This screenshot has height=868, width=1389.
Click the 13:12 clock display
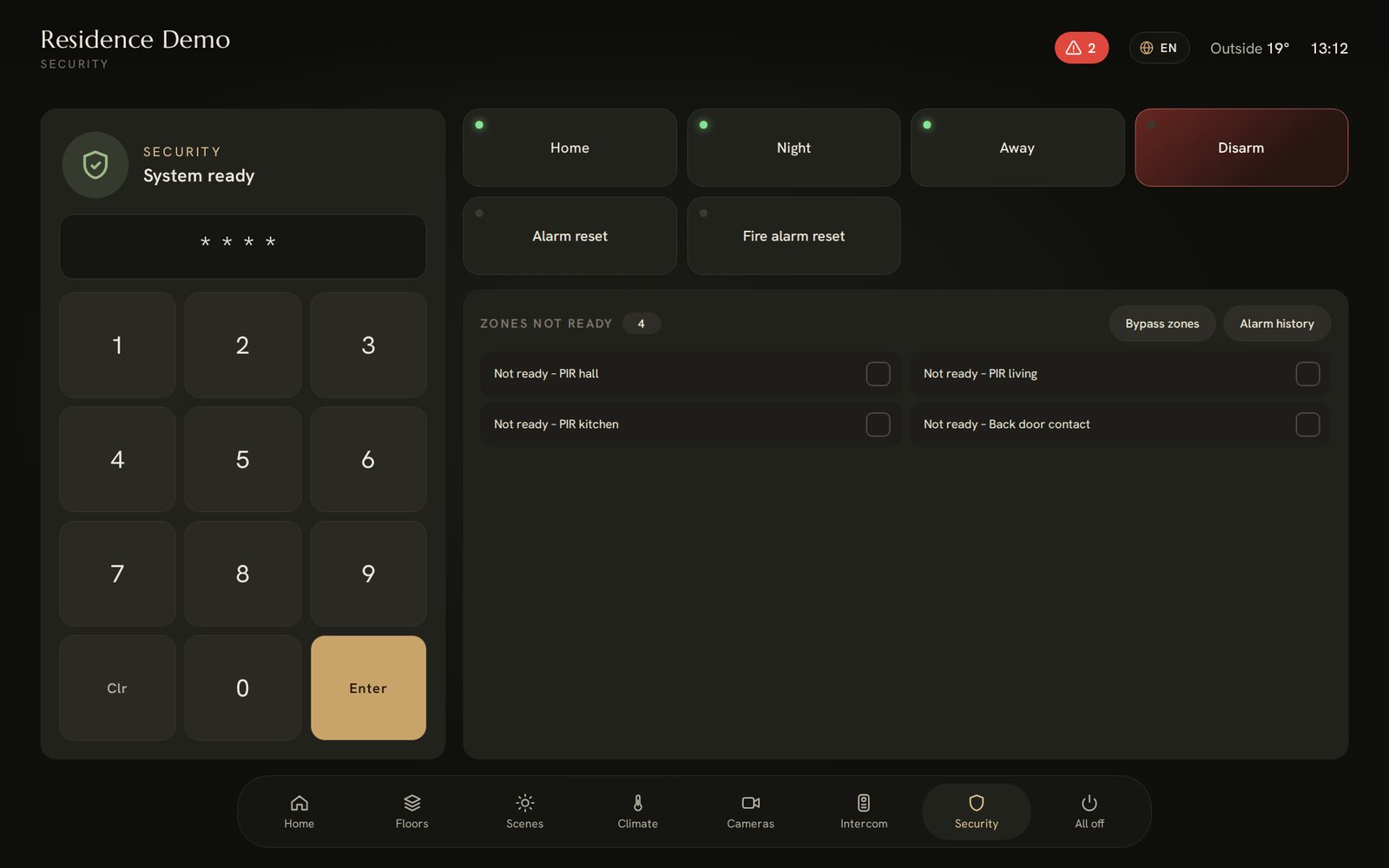pyautogui.click(x=1329, y=49)
